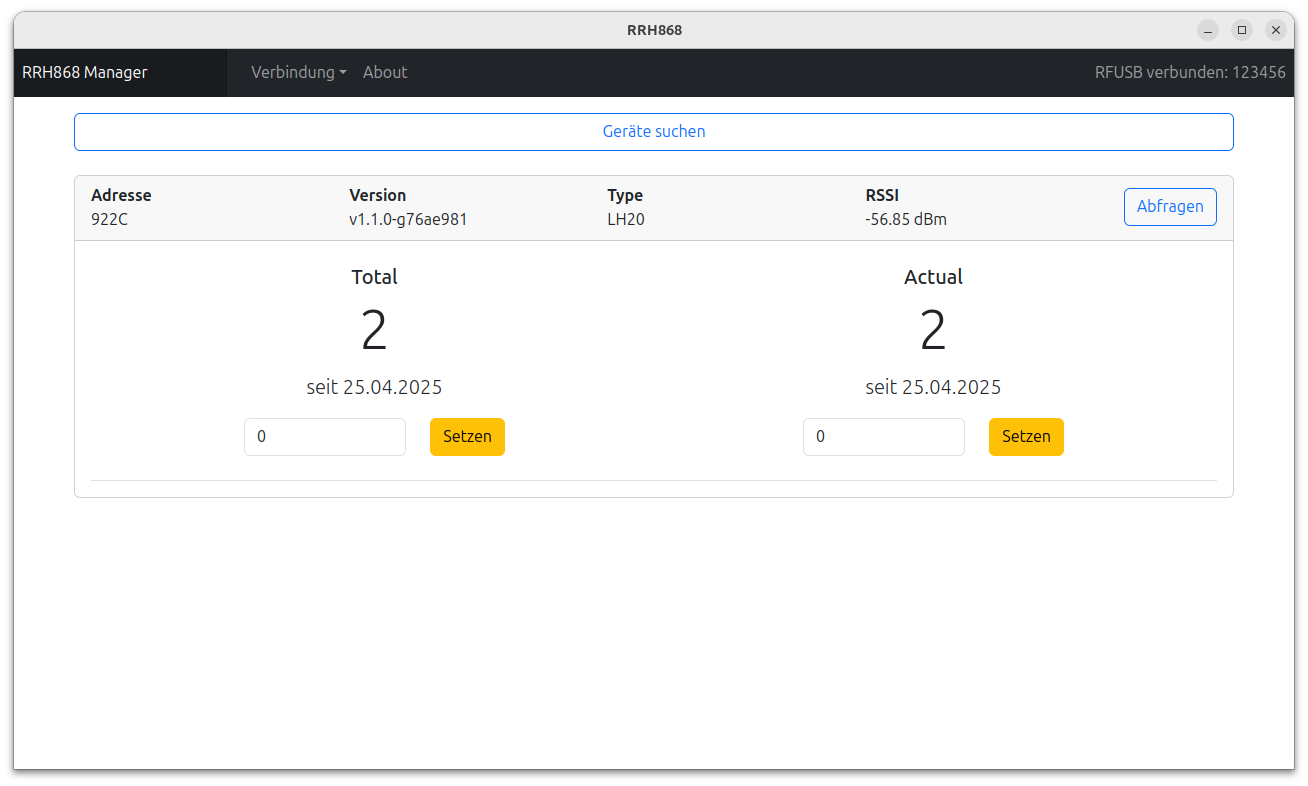Click the RRH868 Manager brand title
The width and height of the screenshot is (1308, 786).
[x=85, y=72]
